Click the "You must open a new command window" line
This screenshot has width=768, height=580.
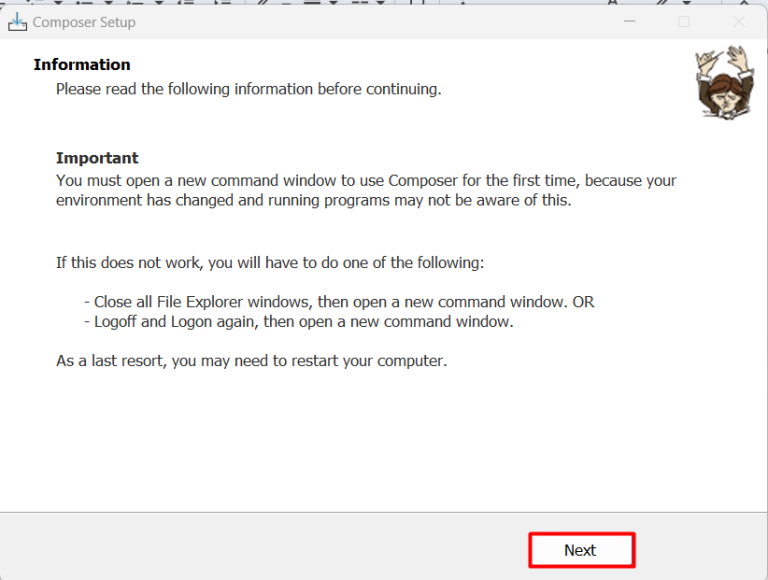click(x=366, y=181)
